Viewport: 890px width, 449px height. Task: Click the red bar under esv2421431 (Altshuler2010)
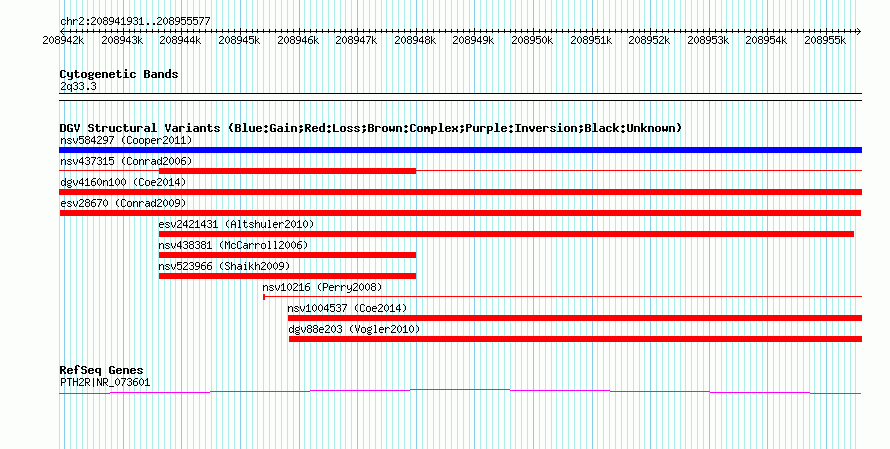click(506, 234)
